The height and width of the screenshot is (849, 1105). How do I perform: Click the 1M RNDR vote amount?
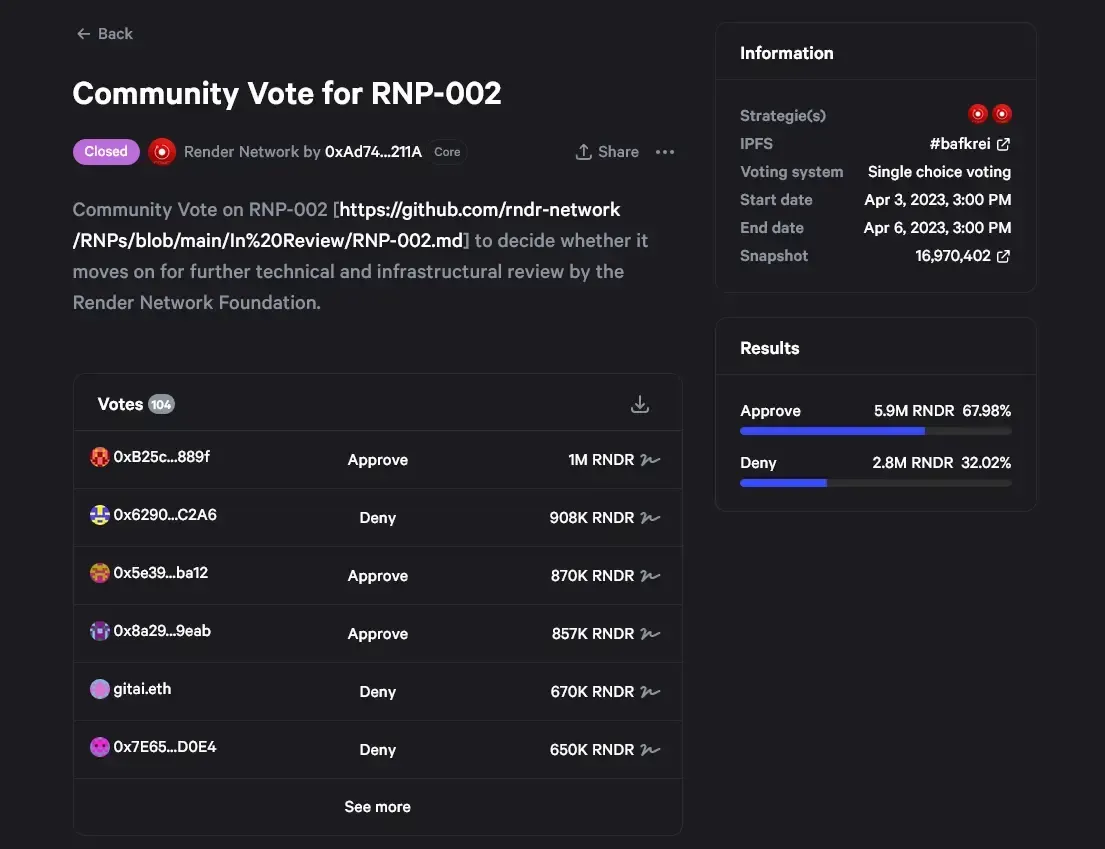coord(601,460)
